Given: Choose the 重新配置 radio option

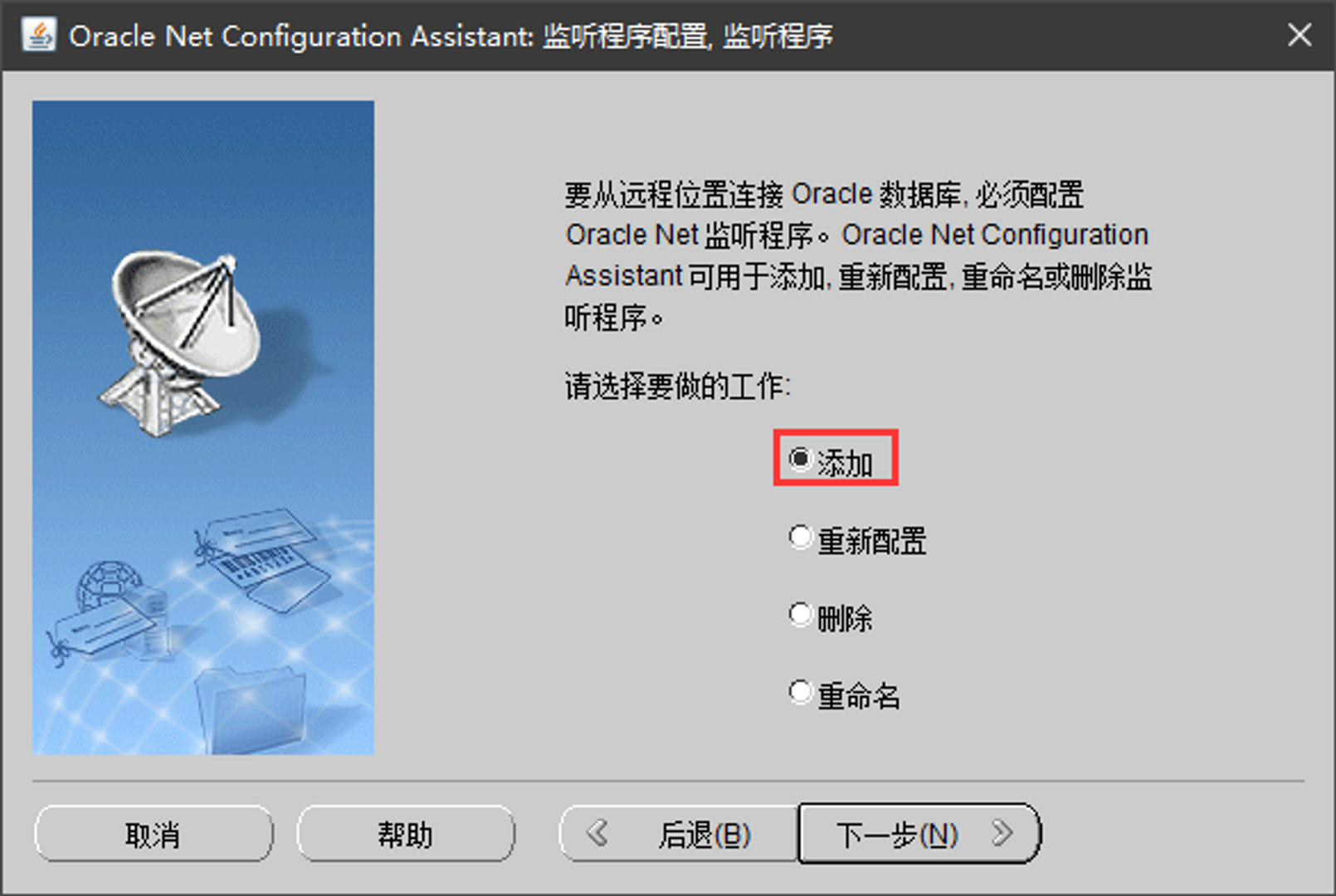Looking at the screenshot, I should (857, 539).
